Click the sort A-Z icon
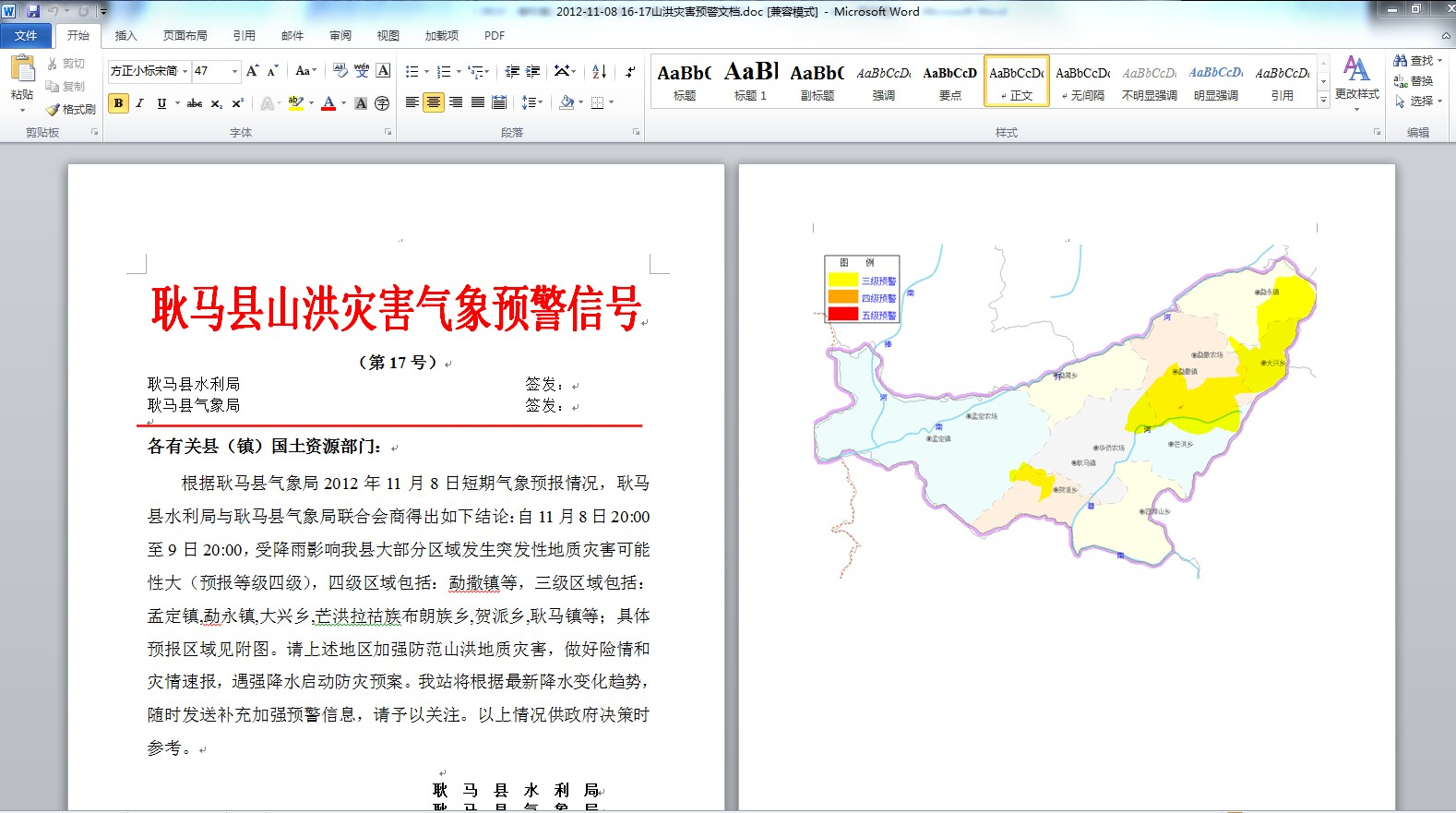Screen dimensions: 1456x813 point(599,71)
